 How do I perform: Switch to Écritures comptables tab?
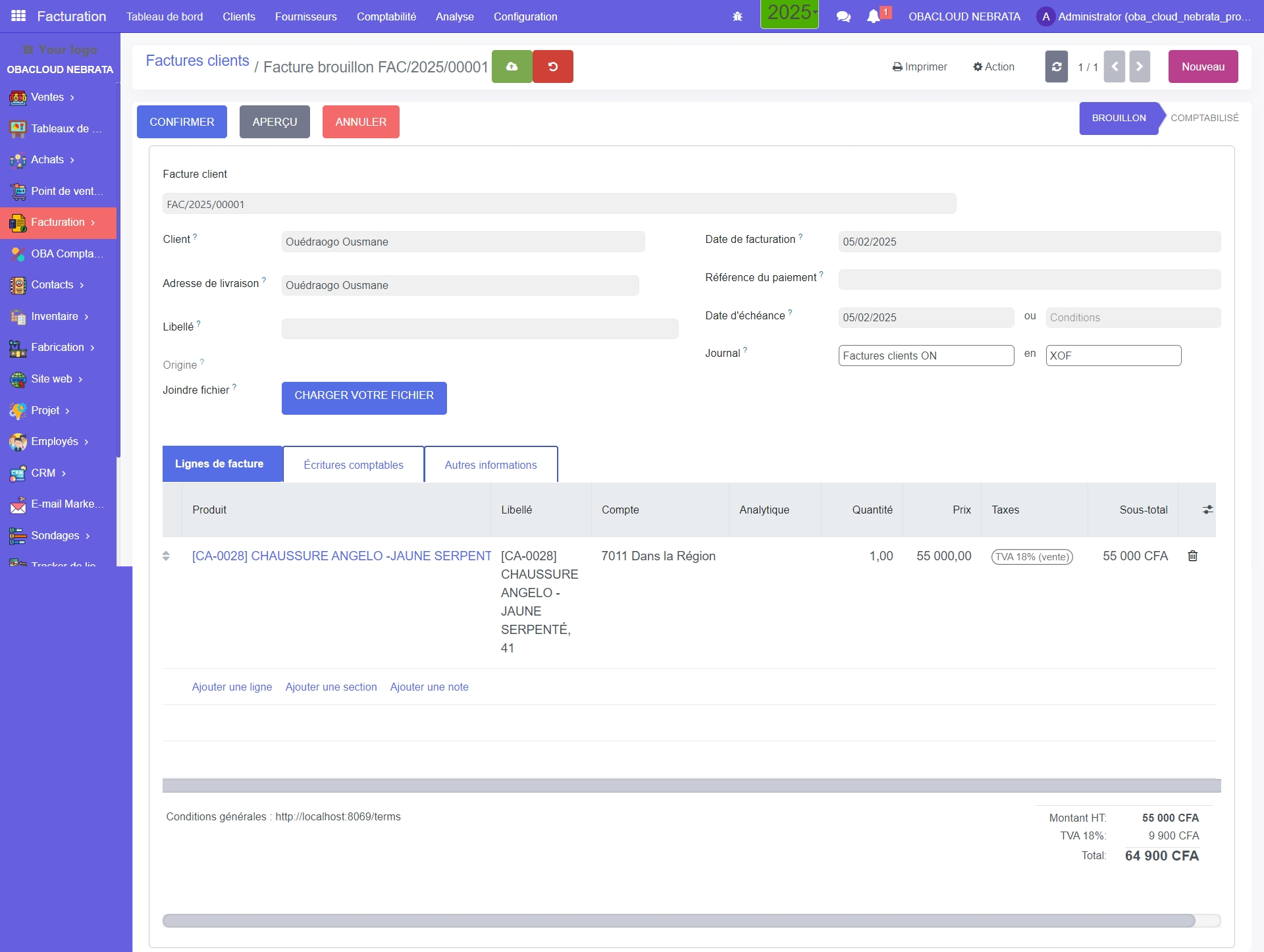(354, 465)
